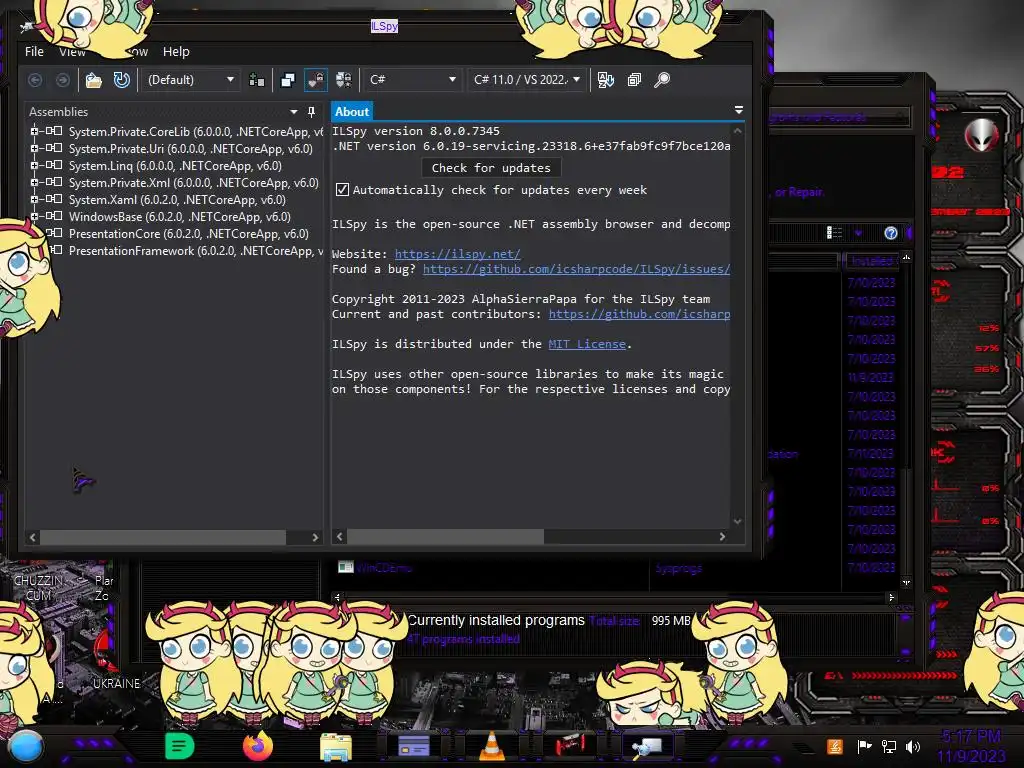Select System.Linq (6.0.0.0) row text
This screenshot has height=768, width=1024.
pos(175,166)
